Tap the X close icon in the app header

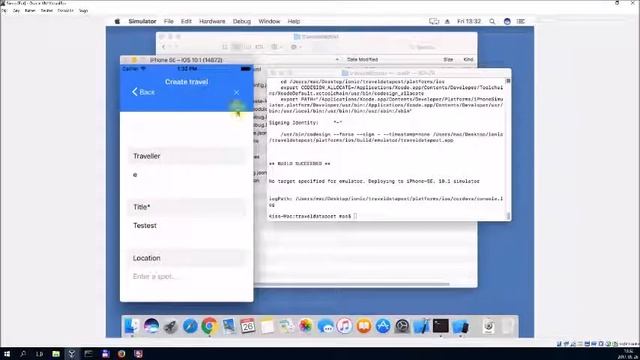(x=236, y=93)
